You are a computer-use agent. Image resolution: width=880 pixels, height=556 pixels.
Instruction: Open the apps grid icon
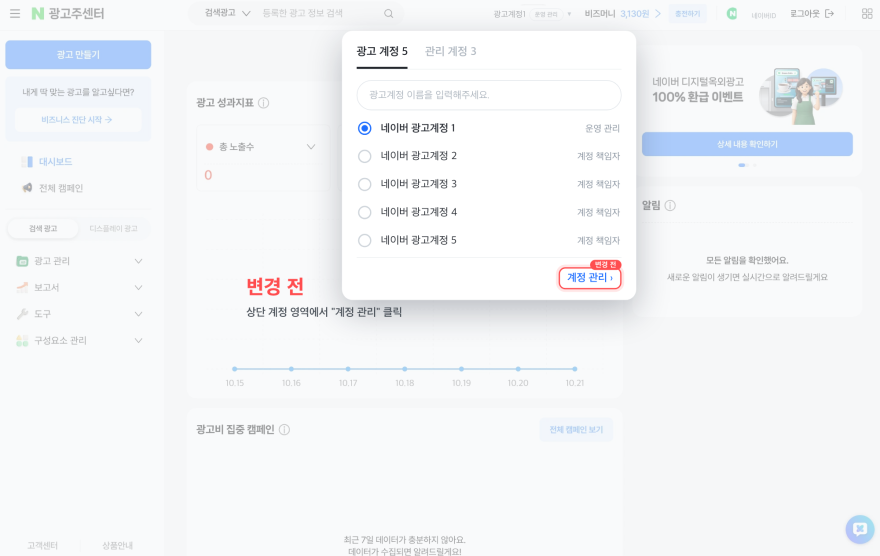[867, 13]
